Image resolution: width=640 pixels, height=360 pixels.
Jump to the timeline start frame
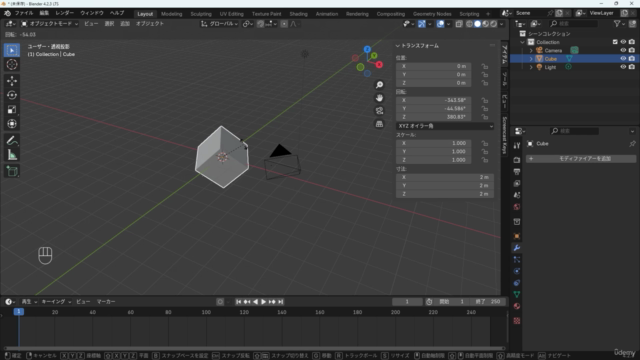[238, 302]
